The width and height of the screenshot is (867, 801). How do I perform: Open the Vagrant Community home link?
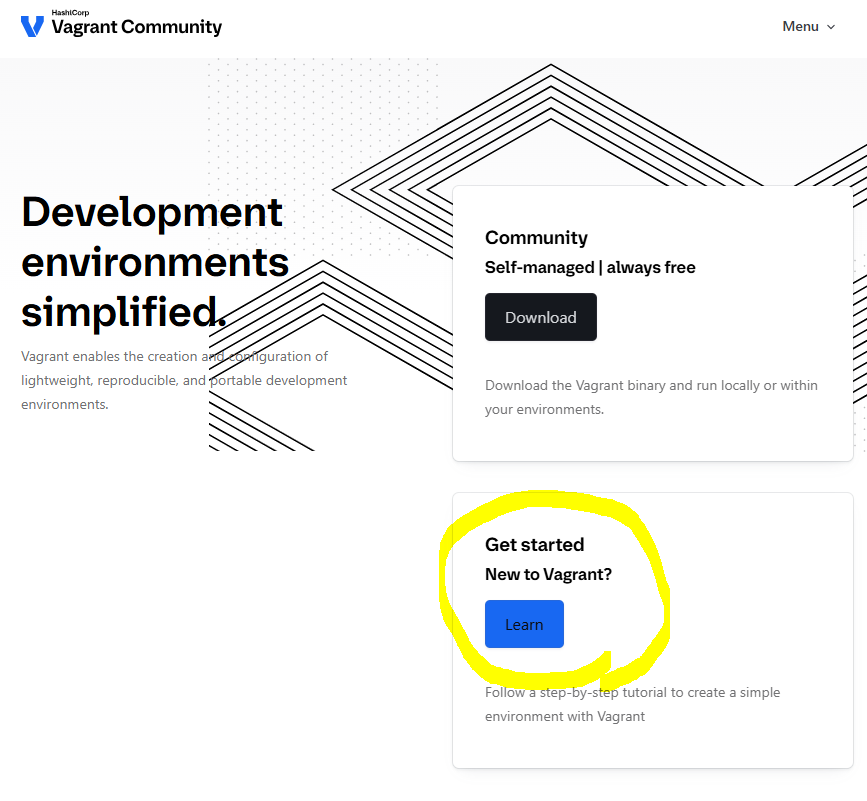(x=121, y=25)
